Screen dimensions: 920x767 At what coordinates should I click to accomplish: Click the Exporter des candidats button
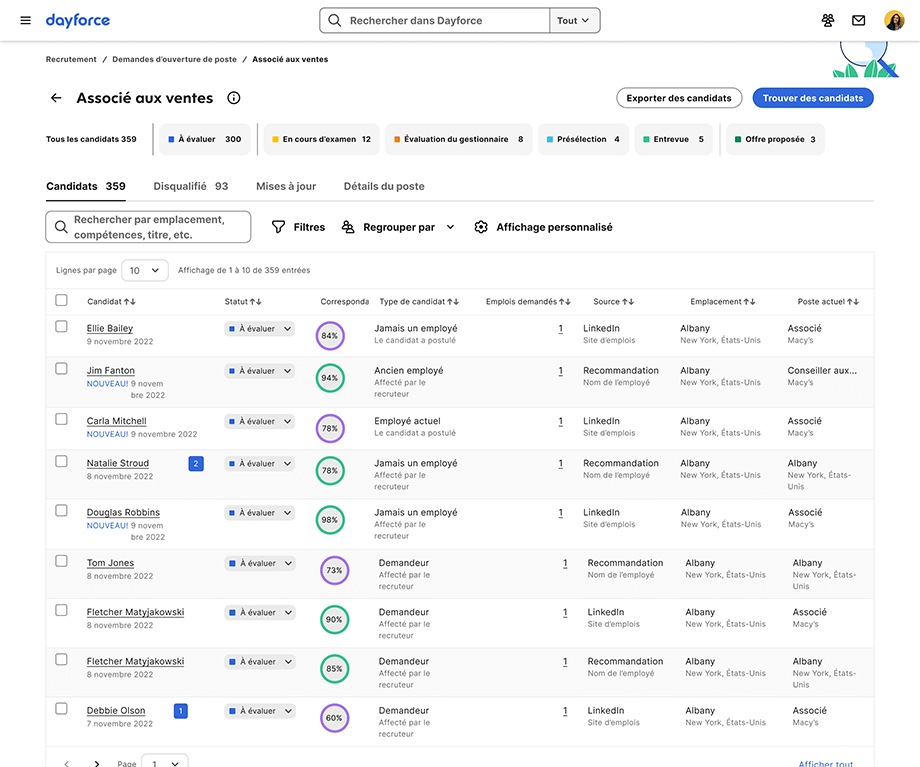click(x=679, y=98)
